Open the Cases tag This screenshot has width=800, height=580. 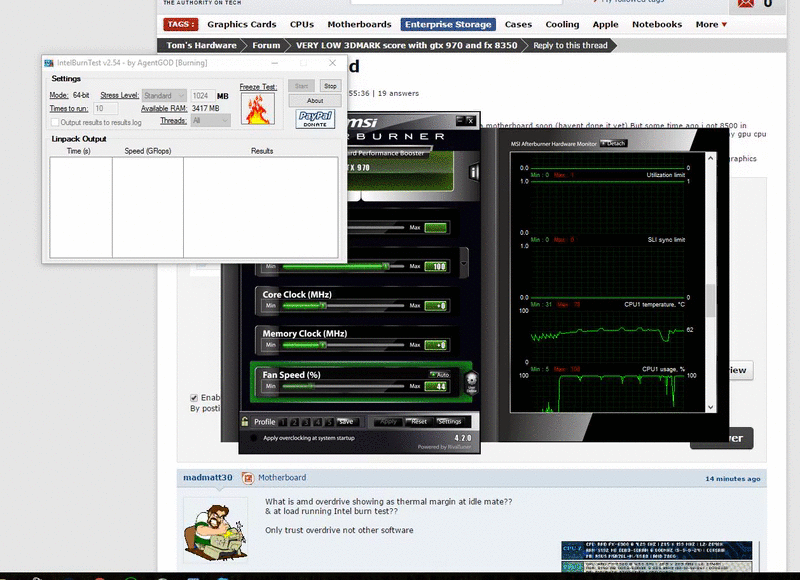(518, 24)
